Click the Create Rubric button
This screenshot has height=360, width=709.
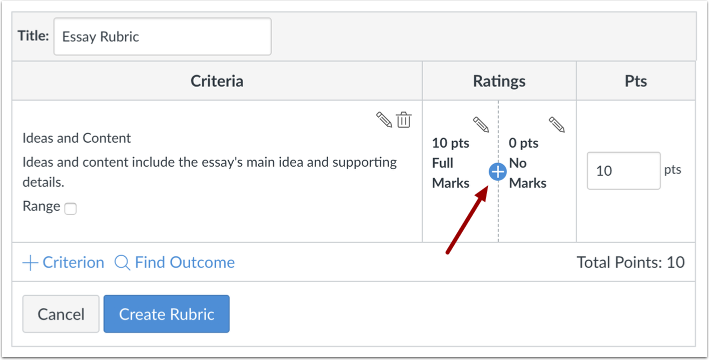(166, 314)
